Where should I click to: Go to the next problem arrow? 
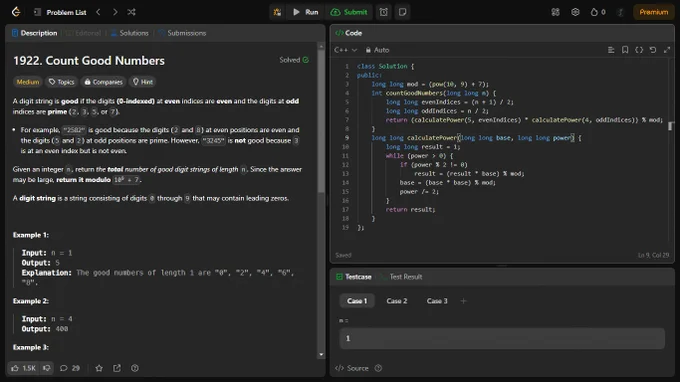tap(115, 12)
